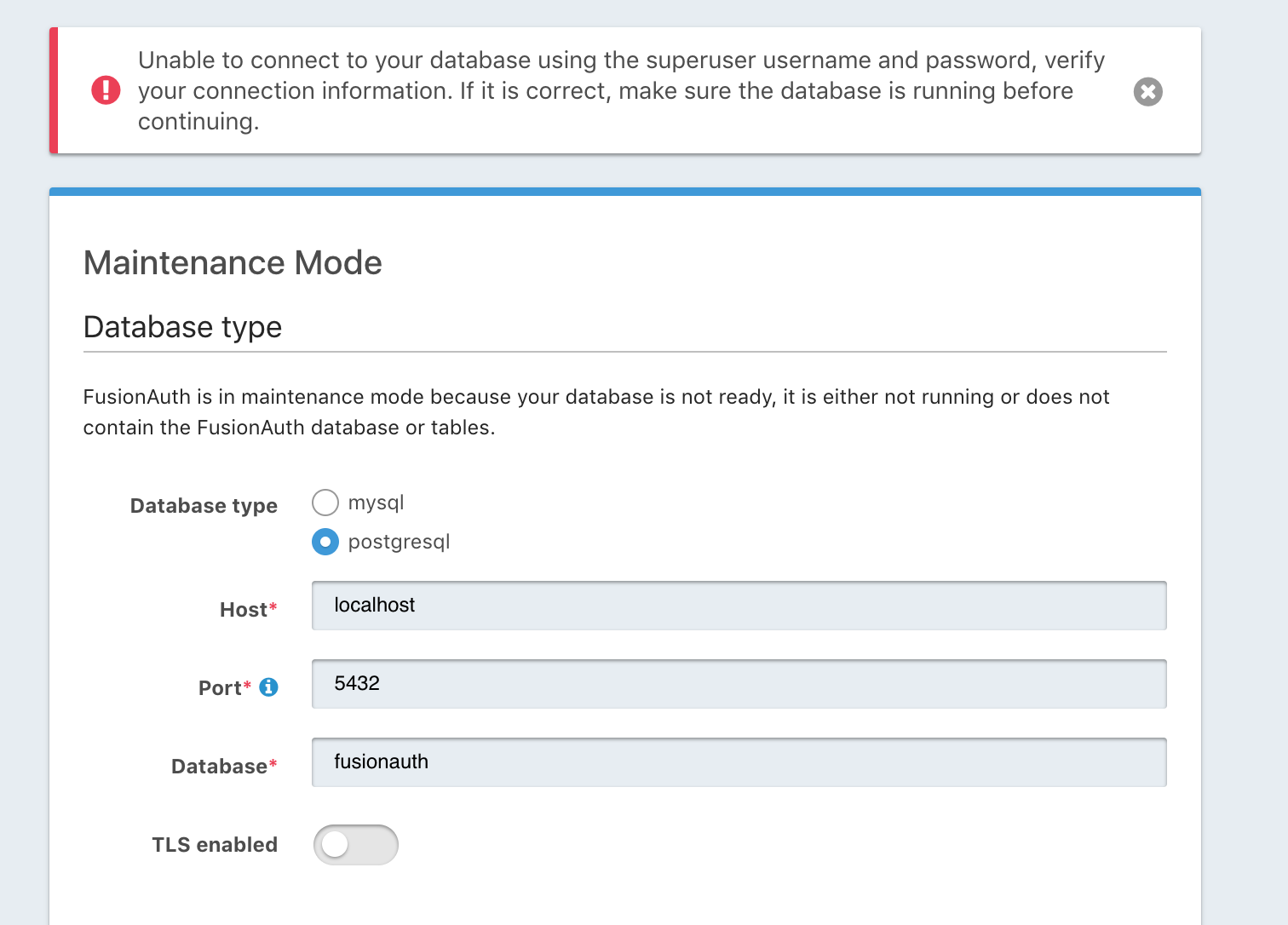Viewport: 1288px width, 925px height.
Task: Click the Port field label
Action: click(220, 687)
